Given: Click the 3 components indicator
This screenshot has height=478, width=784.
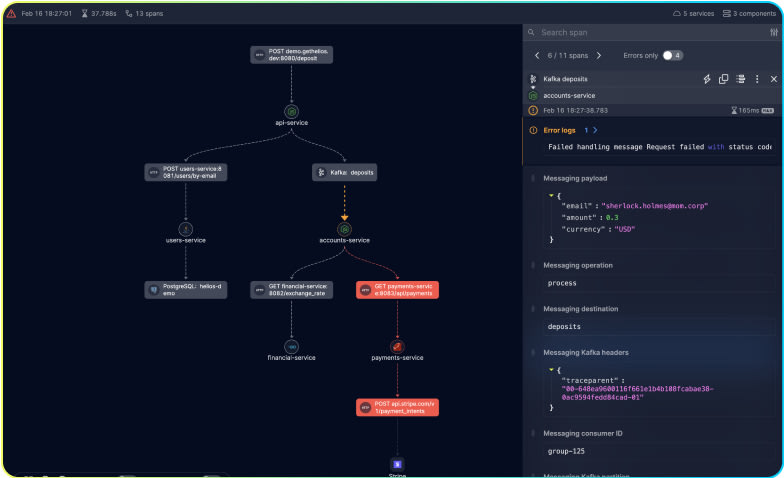Looking at the screenshot, I should [x=750, y=13].
